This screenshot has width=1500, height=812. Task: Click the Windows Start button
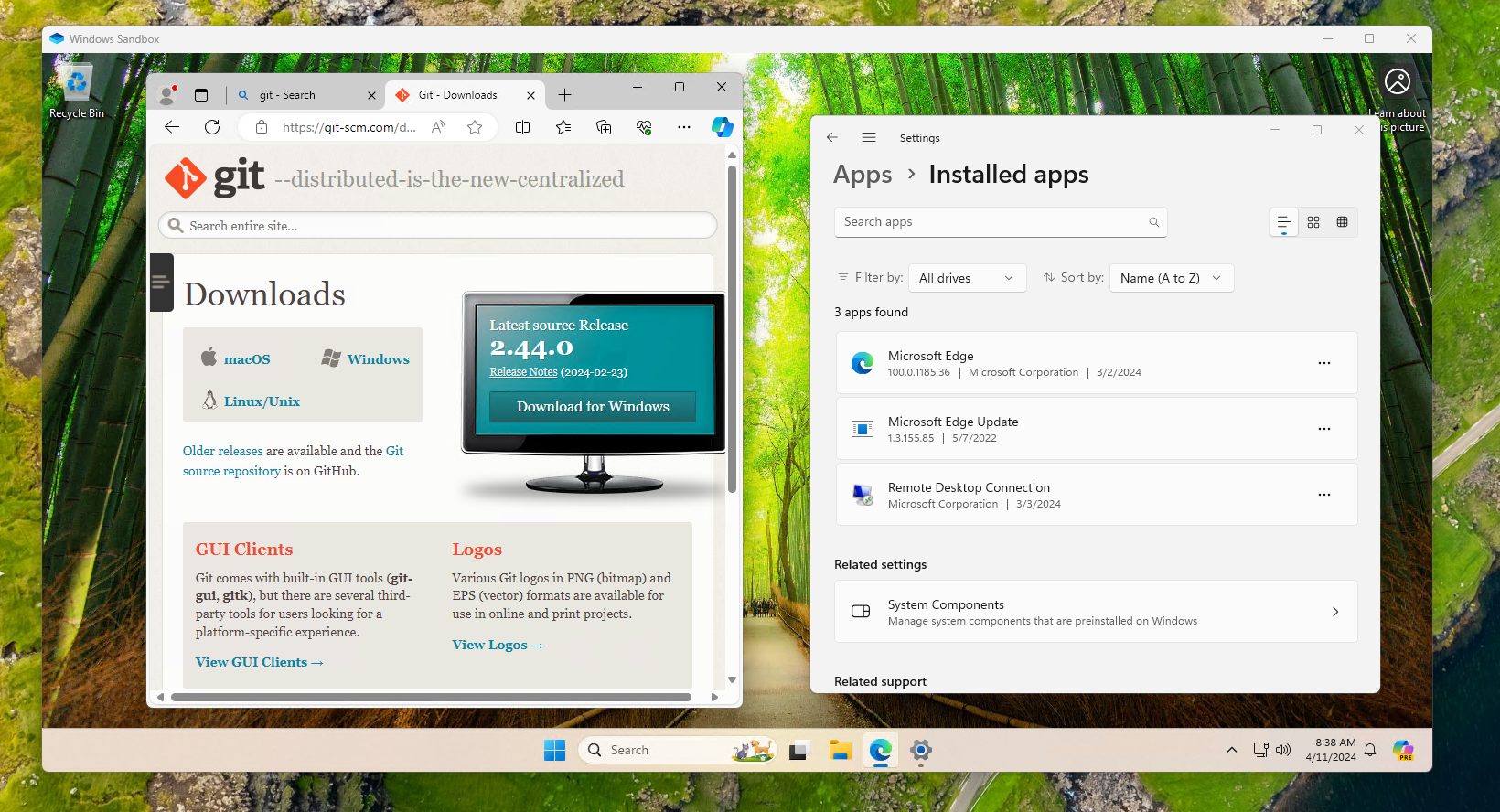click(555, 750)
